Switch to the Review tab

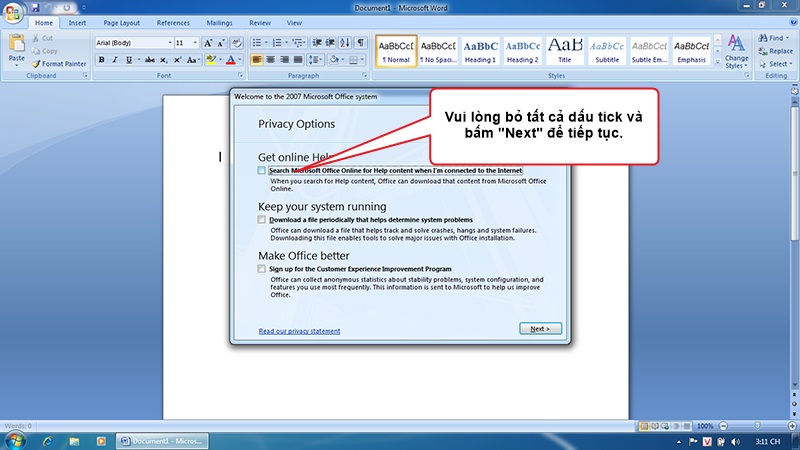[260, 23]
